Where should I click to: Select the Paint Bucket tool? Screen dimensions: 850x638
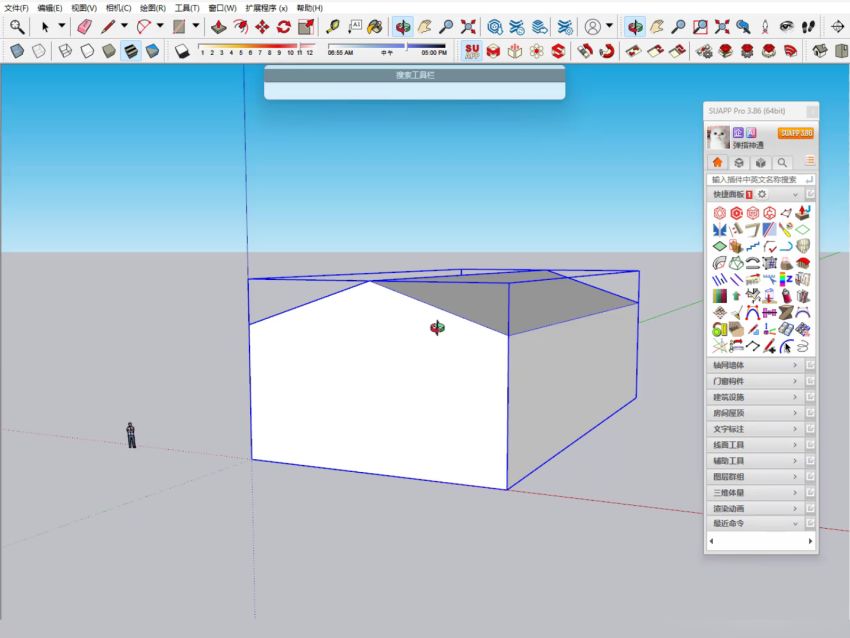[x=375, y=27]
